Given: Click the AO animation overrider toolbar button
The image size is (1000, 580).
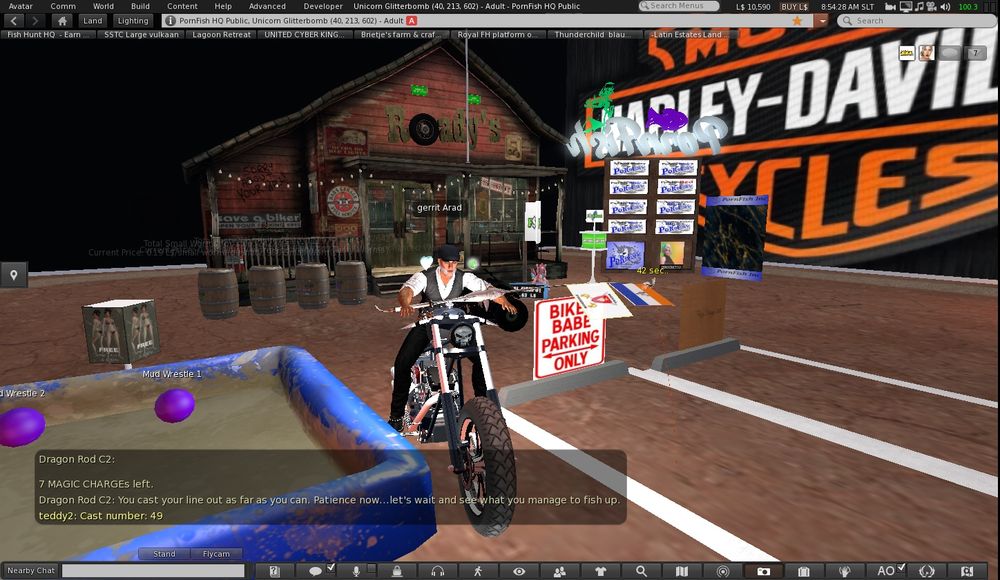Looking at the screenshot, I should (x=885, y=571).
